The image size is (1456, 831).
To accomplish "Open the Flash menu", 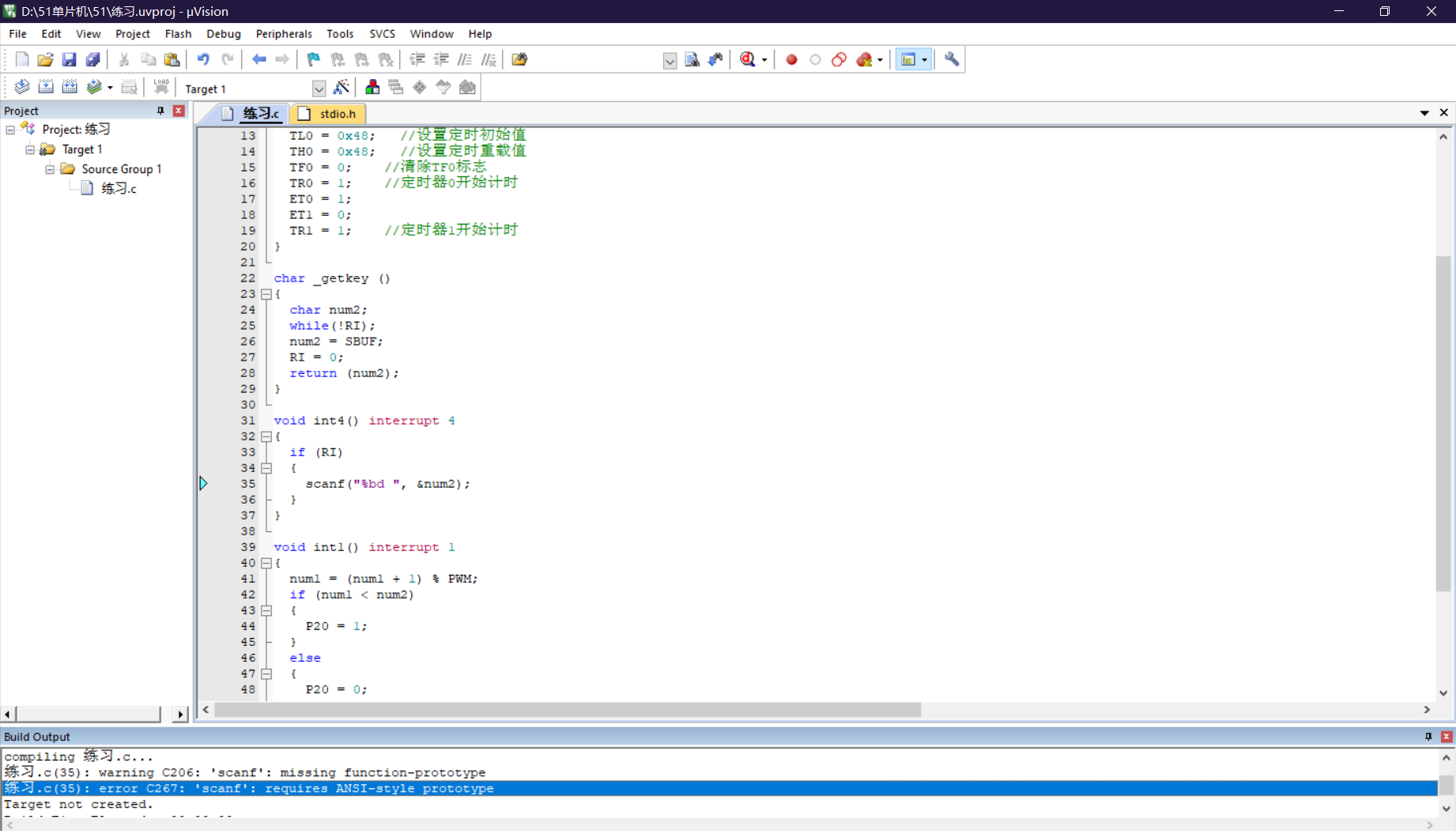I will pos(178,34).
